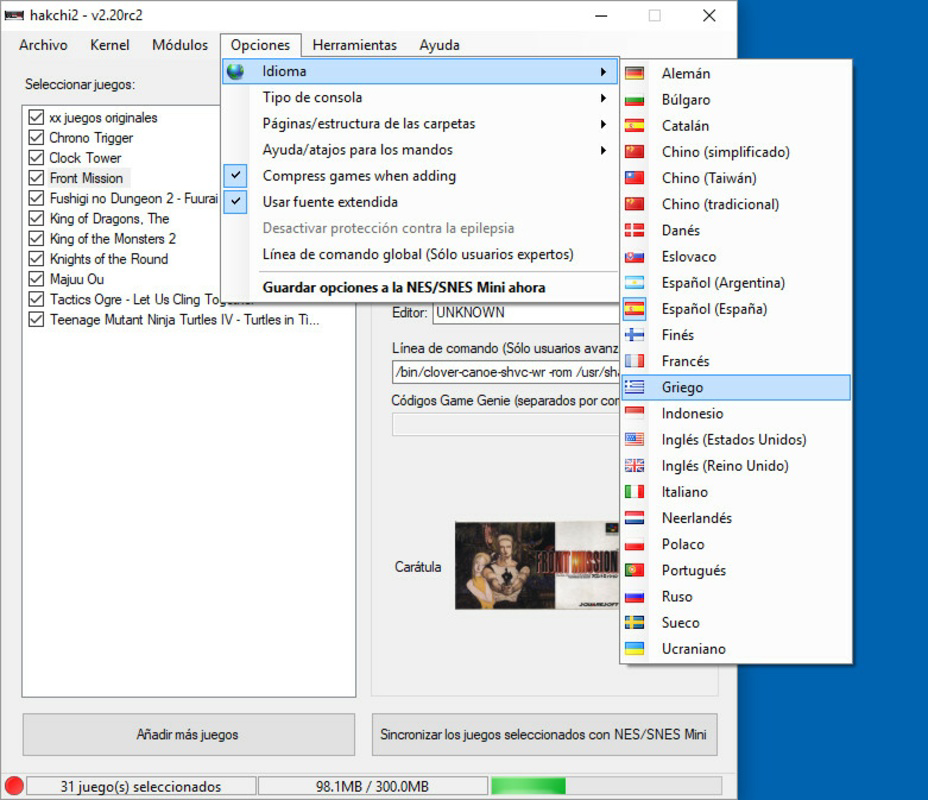Expand Ayuda/atajos para los mandos submenu
Screen dimensions: 928x800
click(x=603, y=150)
